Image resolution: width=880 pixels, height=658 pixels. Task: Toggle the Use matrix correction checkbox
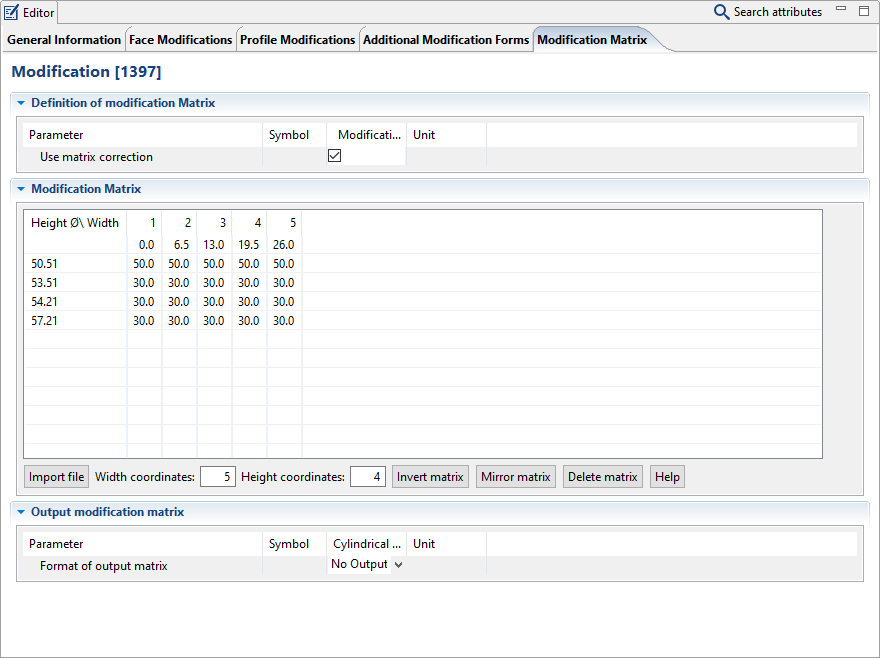[x=335, y=156]
